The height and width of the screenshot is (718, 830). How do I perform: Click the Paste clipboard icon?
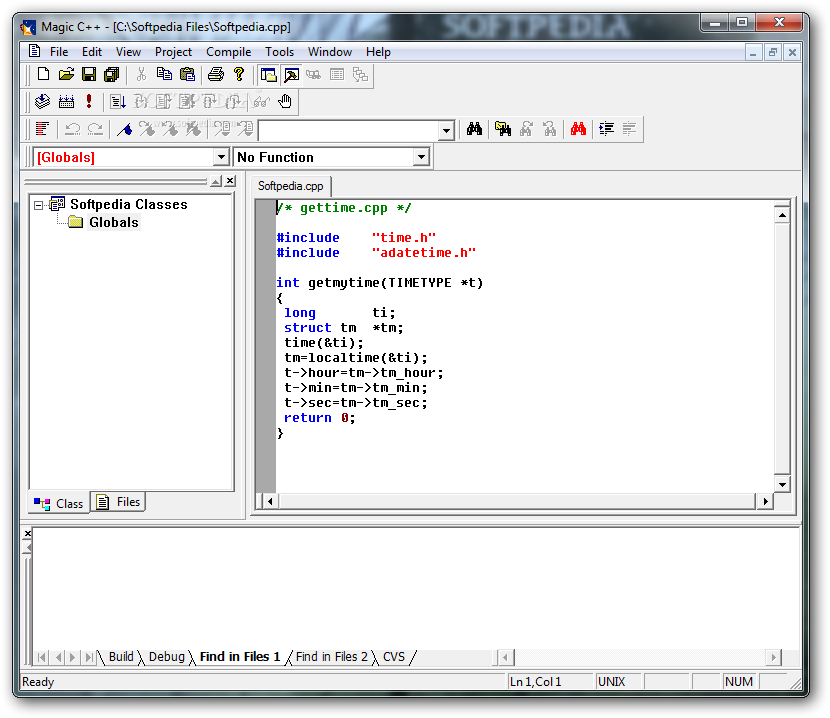click(187, 74)
